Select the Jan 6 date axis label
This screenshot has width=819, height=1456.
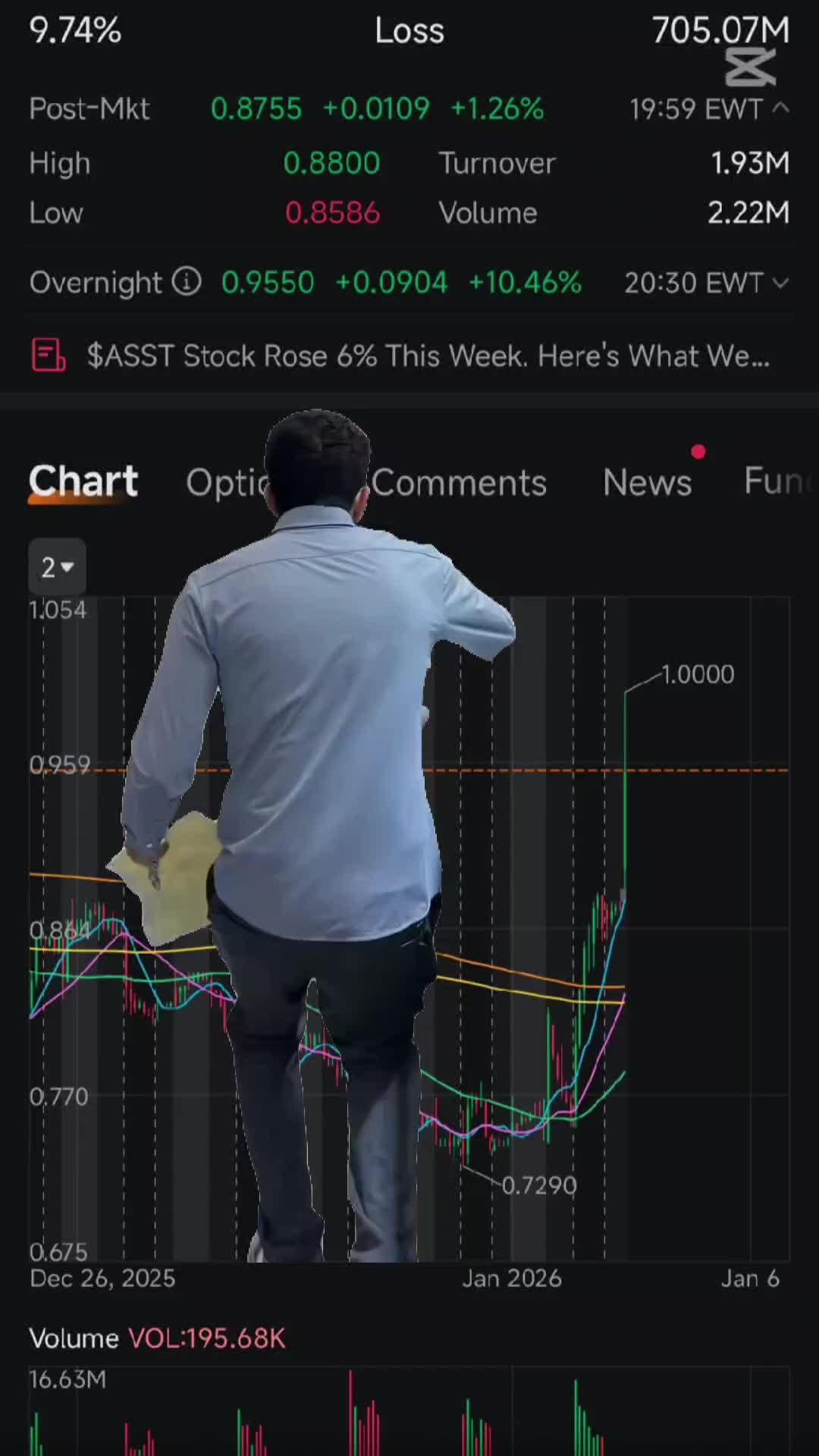click(750, 1279)
